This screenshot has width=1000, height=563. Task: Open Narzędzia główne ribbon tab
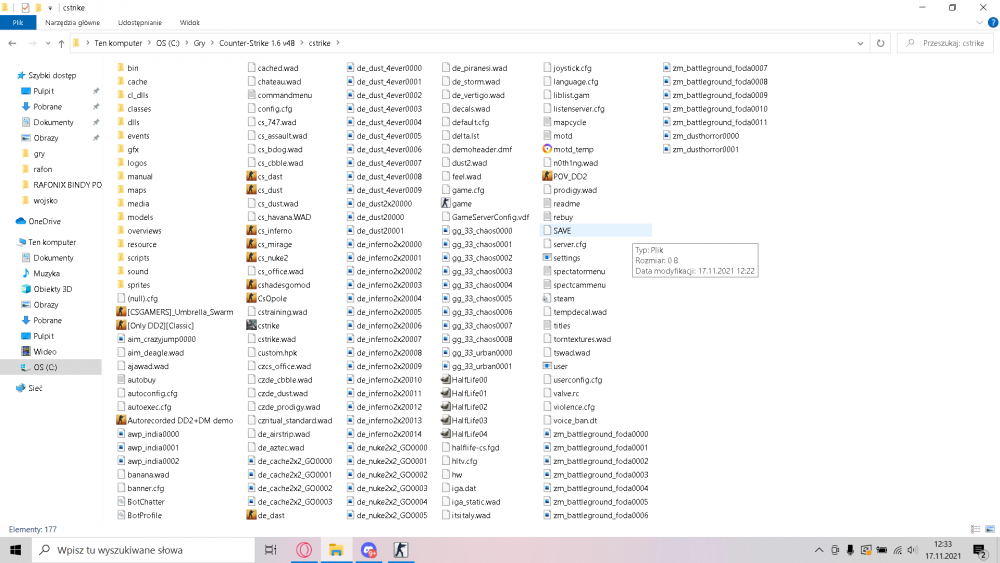pos(72,22)
